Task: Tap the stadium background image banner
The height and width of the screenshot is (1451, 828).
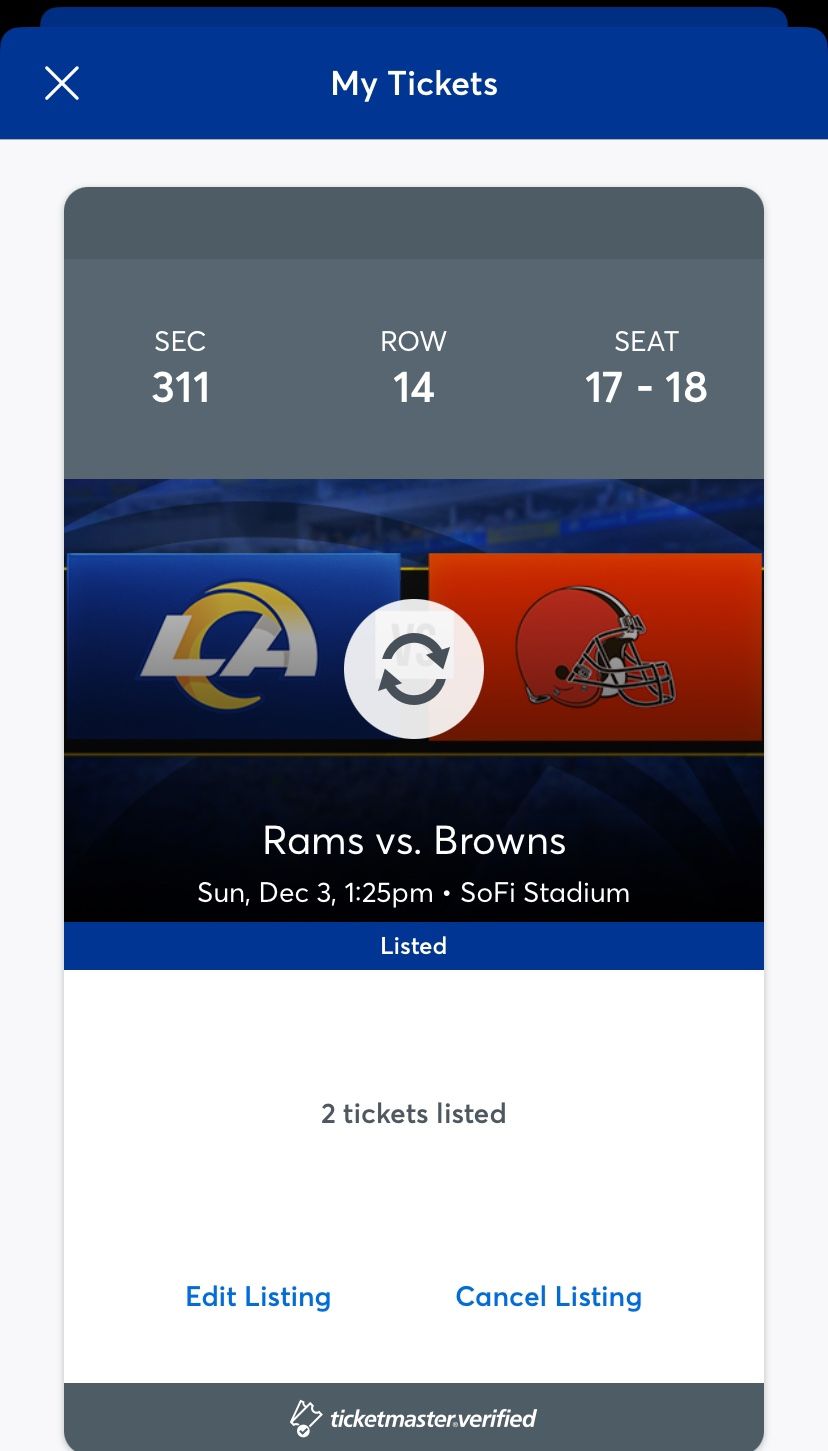Action: coord(413,510)
